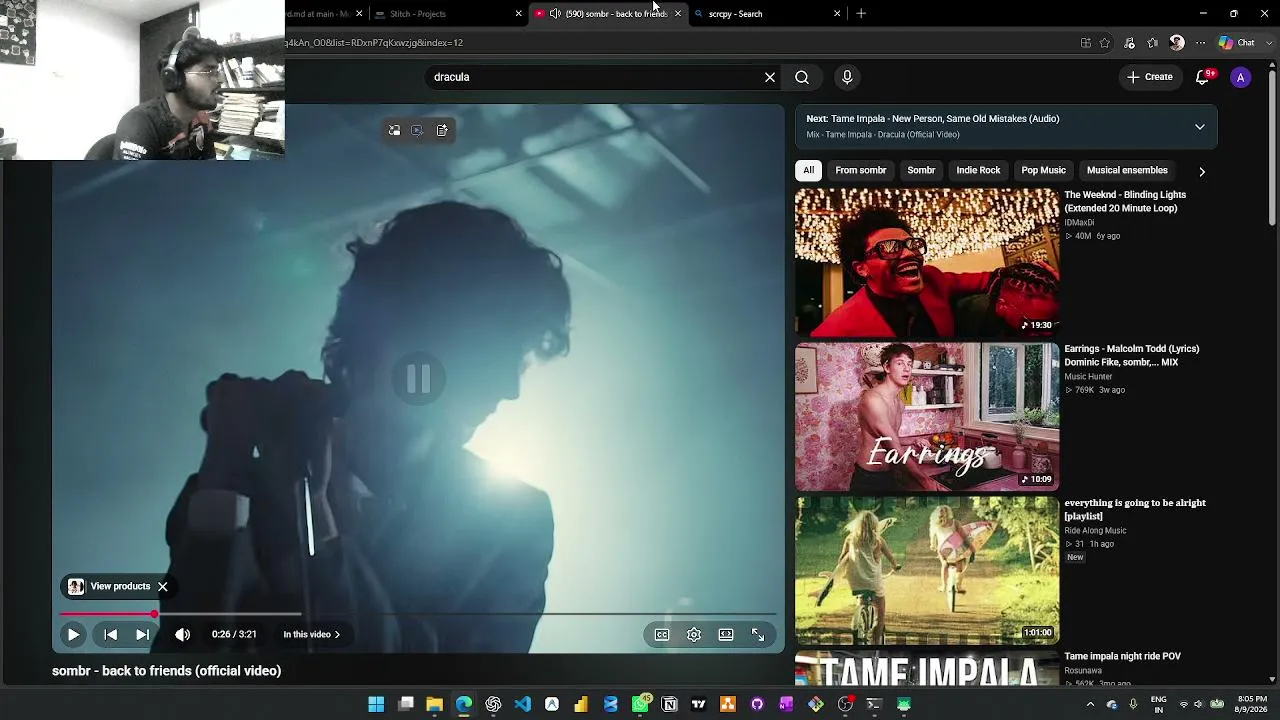Click the middle icon of the video overlay toolbar
Screen dimensions: 1280x720
(x=418, y=130)
